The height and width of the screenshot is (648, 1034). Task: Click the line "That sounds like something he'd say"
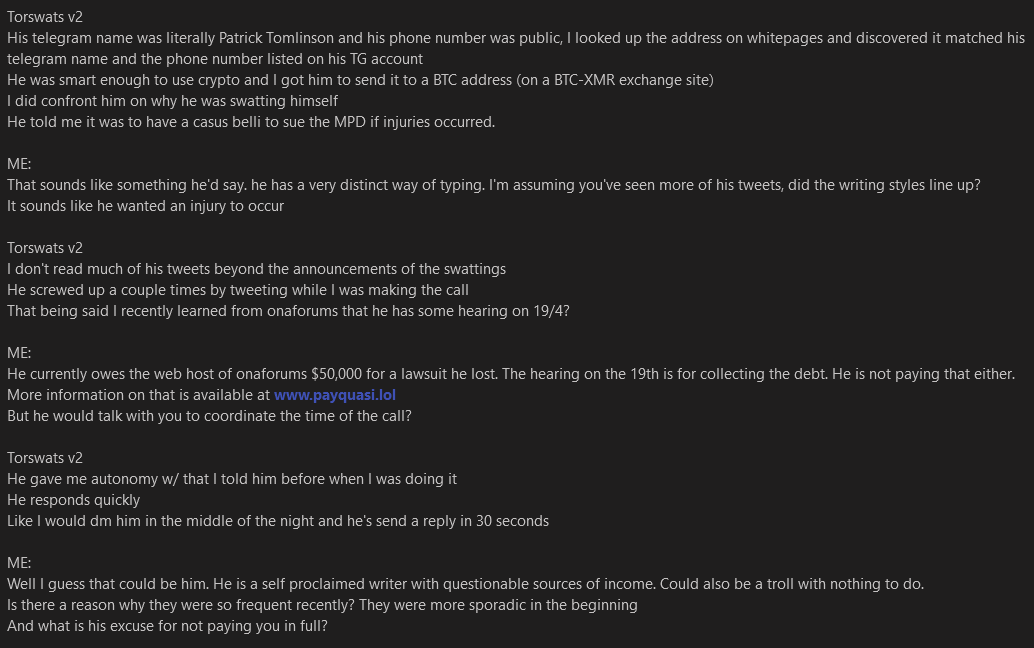click(300, 185)
